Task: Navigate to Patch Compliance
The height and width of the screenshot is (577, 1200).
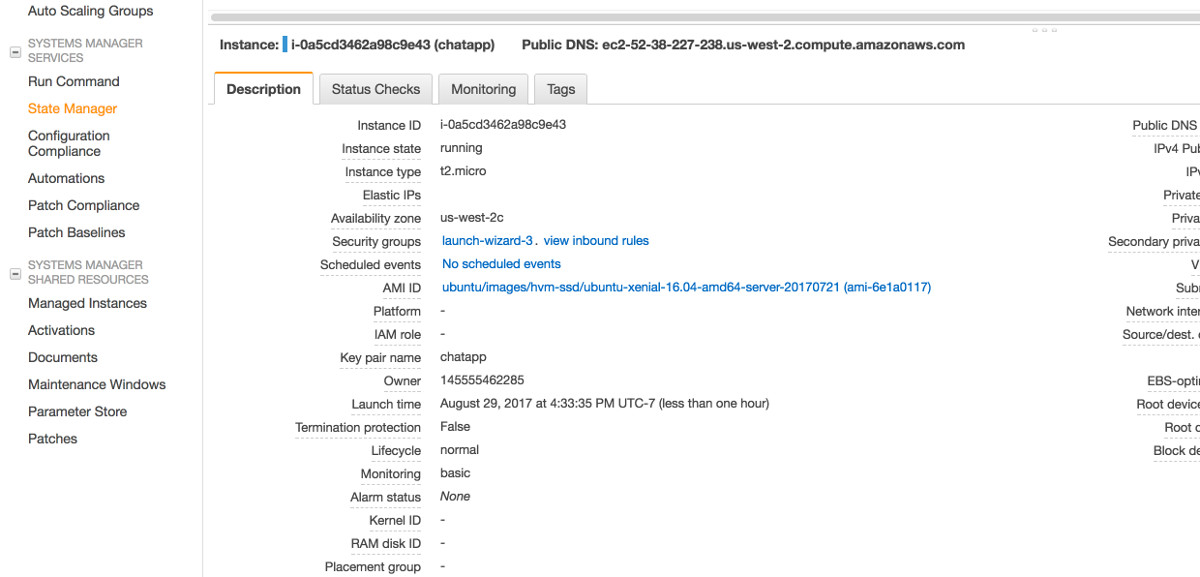Action: tap(83, 205)
